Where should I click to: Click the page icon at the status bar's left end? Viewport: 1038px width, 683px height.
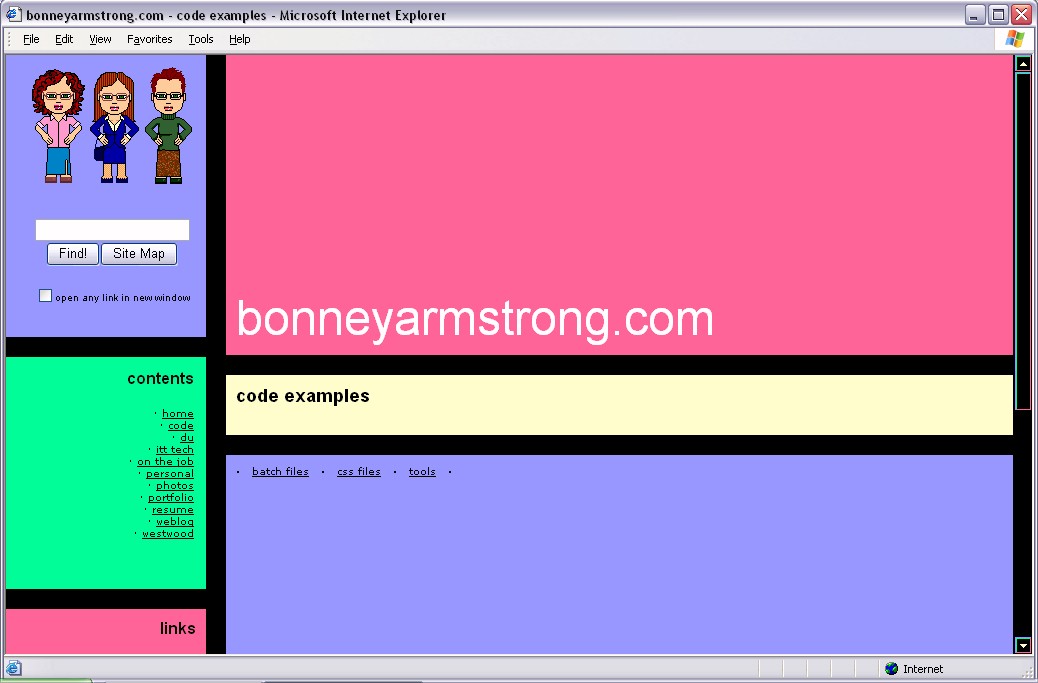14,669
